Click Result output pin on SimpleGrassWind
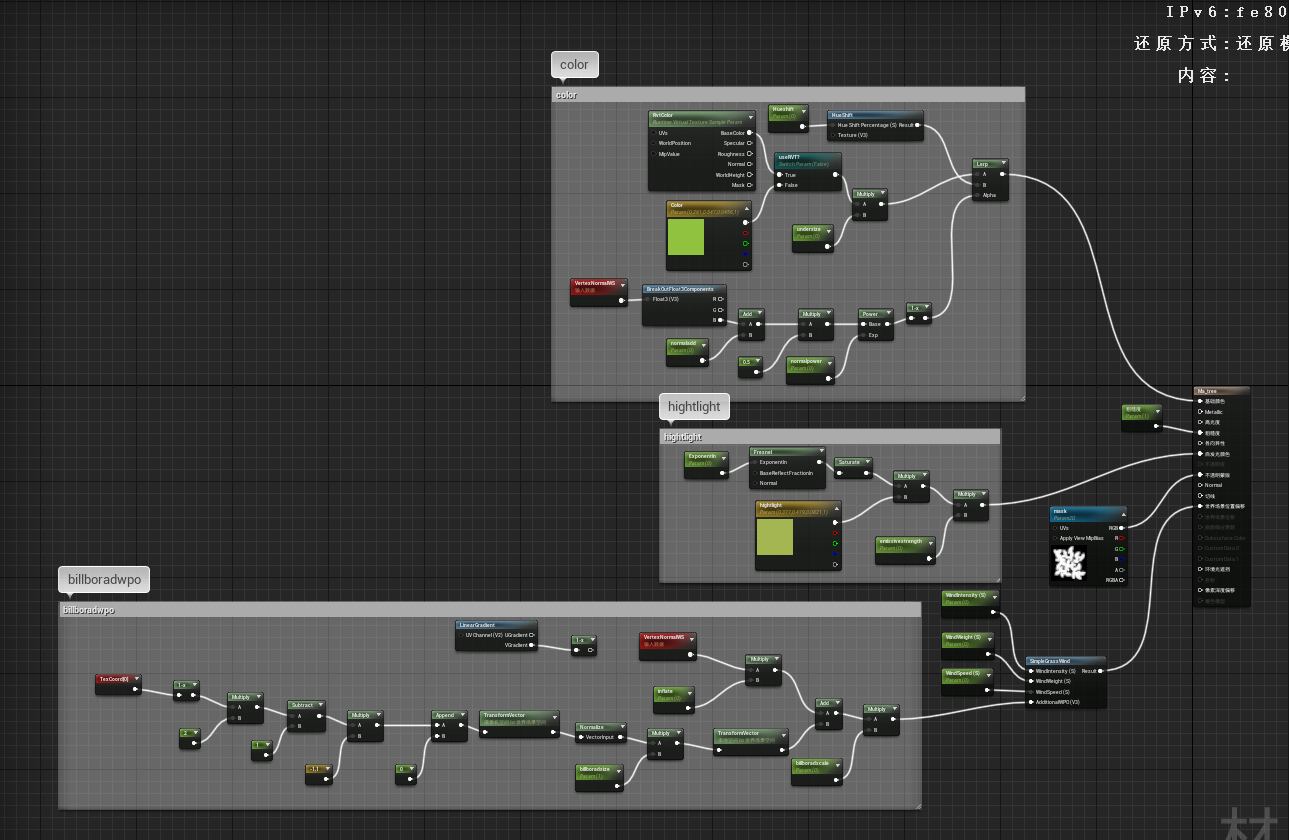This screenshot has width=1289, height=840. (1101, 671)
